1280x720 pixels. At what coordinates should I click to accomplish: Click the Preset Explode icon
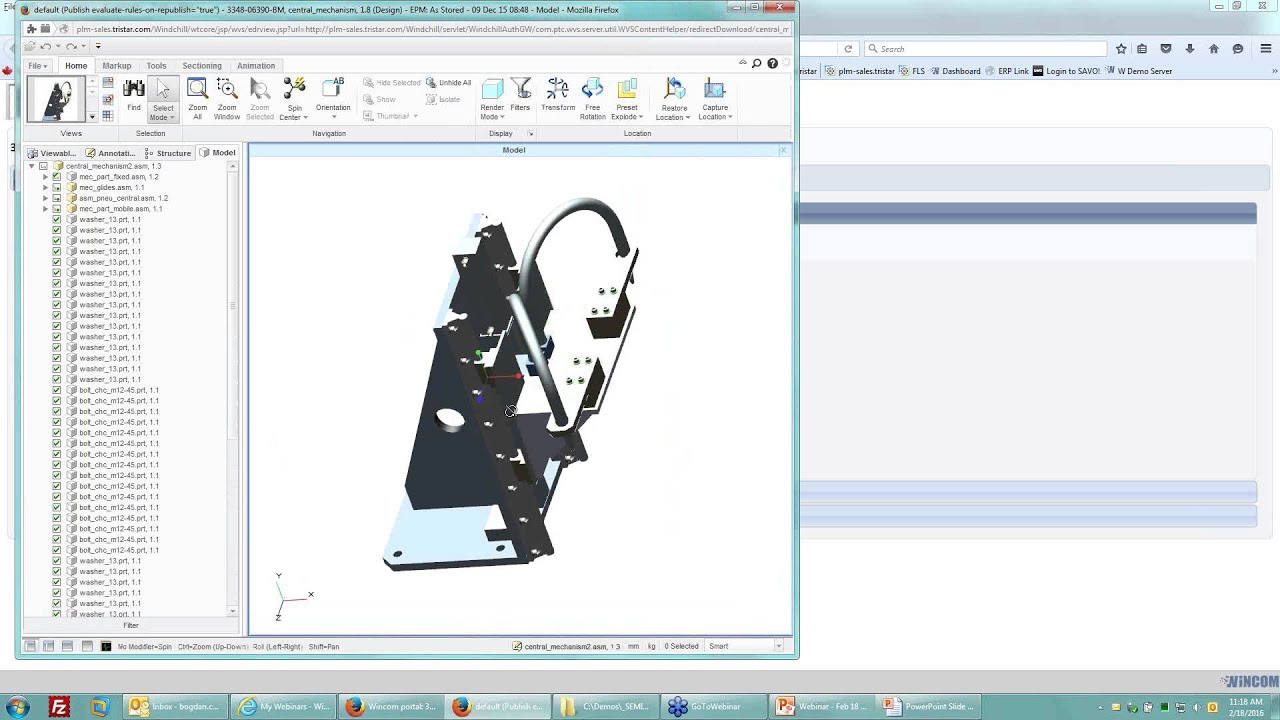627,90
